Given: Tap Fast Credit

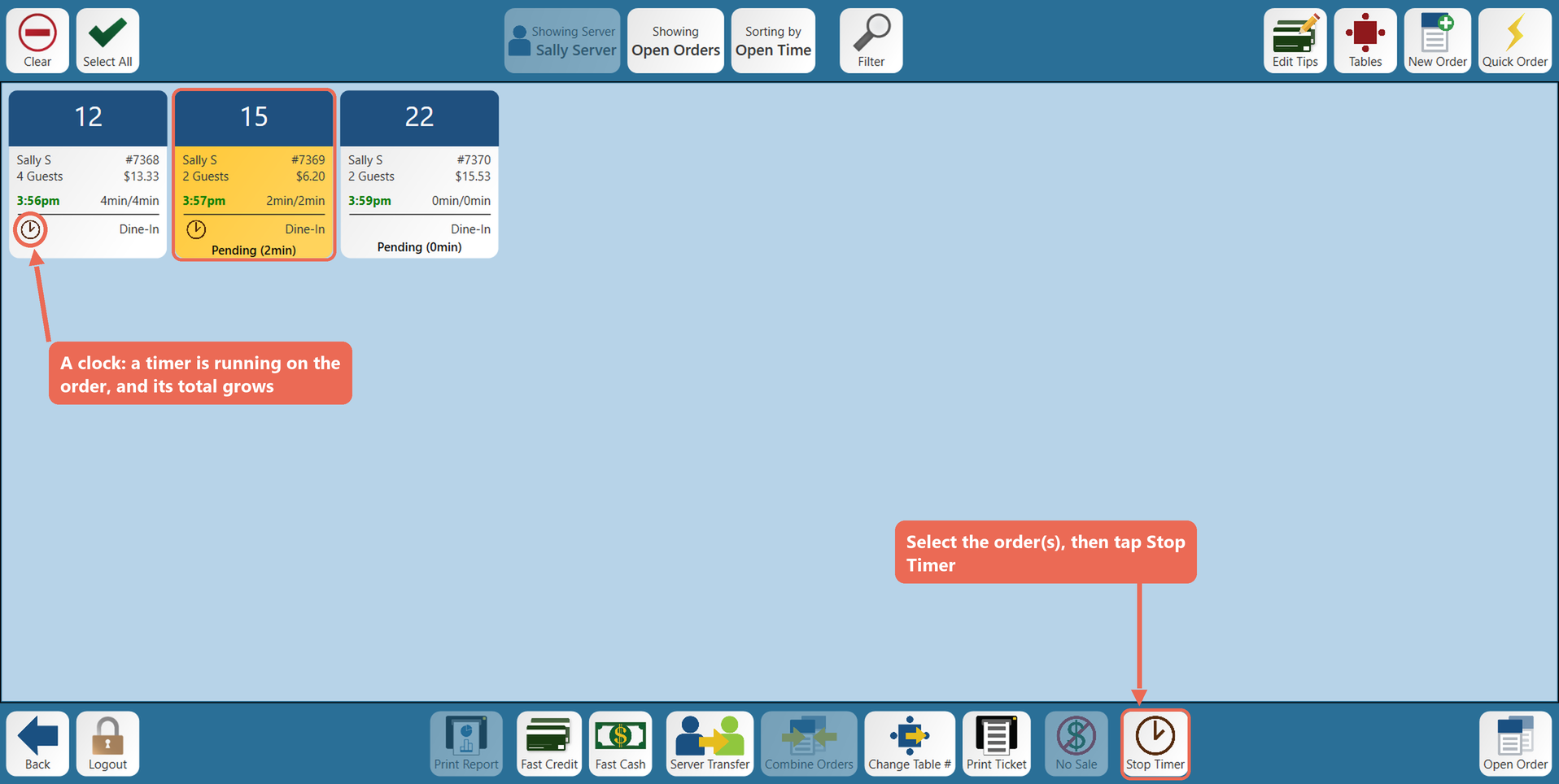Looking at the screenshot, I should (549, 743).
